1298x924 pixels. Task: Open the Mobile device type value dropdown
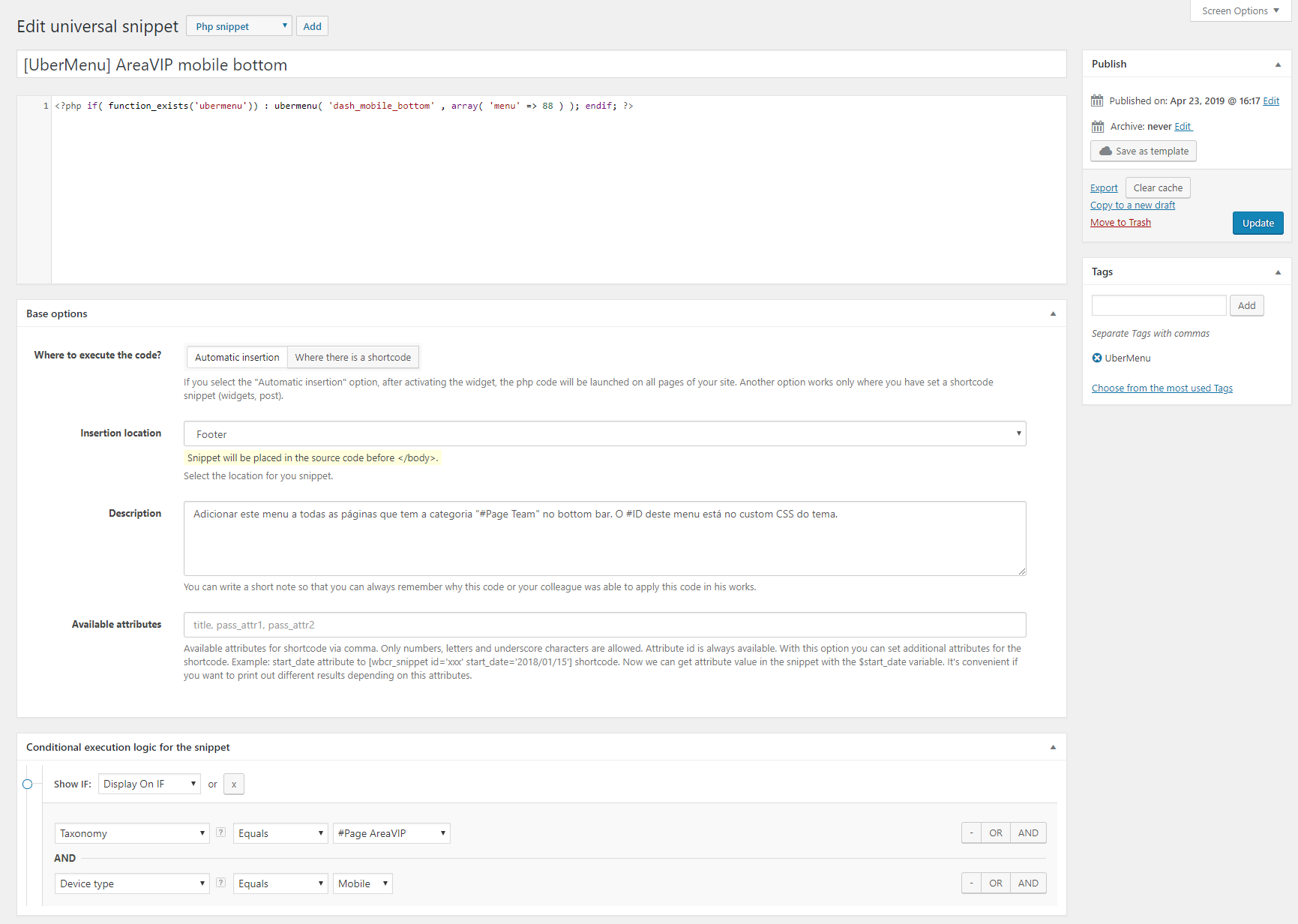363,883
